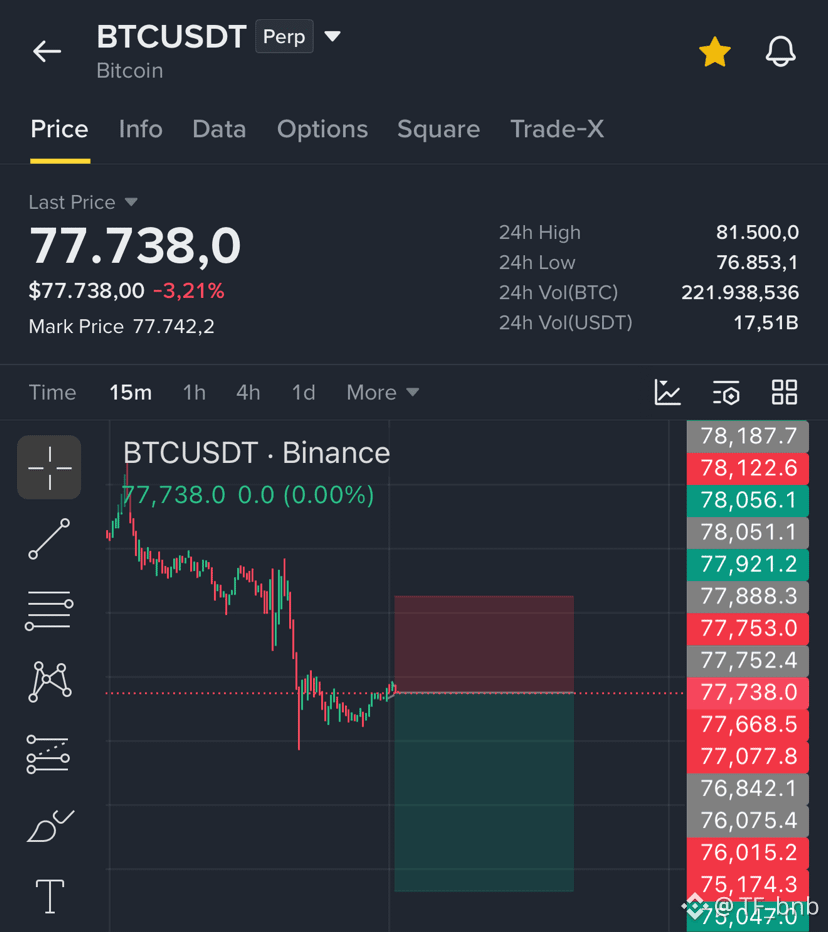The height and width of the screenshot is (932, 828).
Task: Click the red 77,077.8 price label
Action: [x=748, y=757]
